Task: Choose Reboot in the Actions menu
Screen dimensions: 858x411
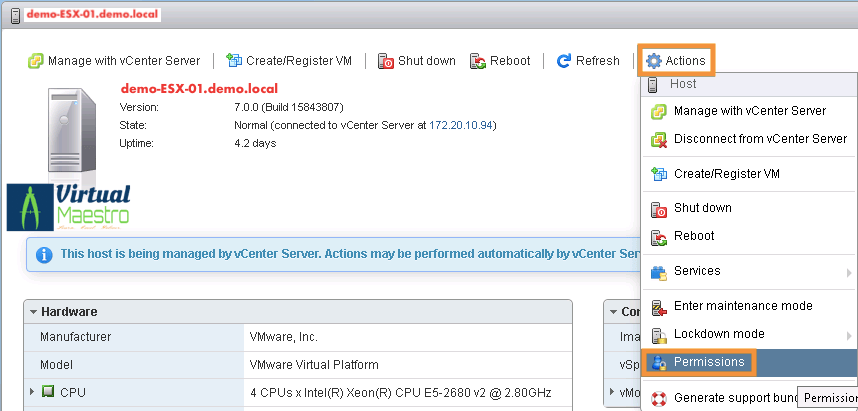Action: pyautogui.click(x=694, y=236)
